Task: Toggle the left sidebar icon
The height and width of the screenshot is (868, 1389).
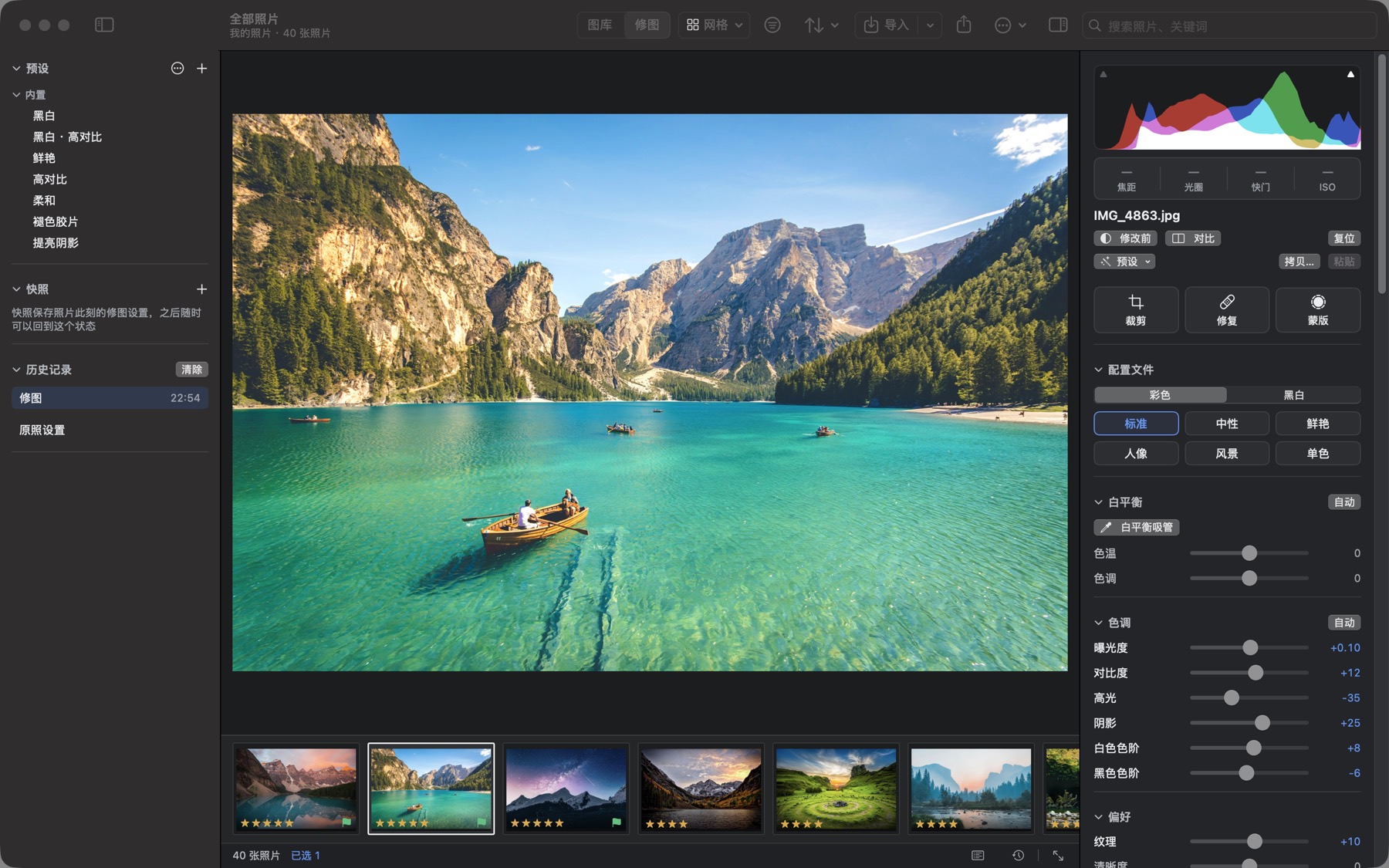Action: coord(104,25)
